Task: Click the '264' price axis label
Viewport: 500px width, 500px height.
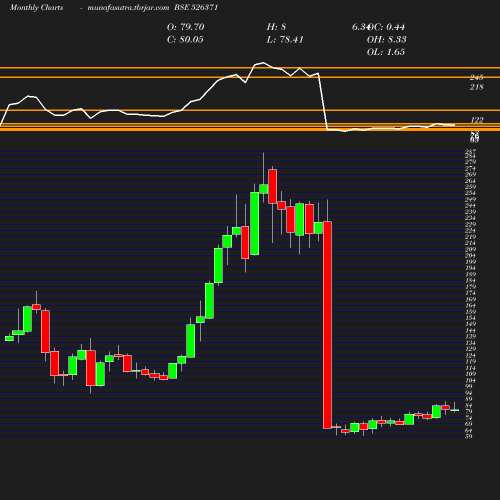Action: point(470,180)
